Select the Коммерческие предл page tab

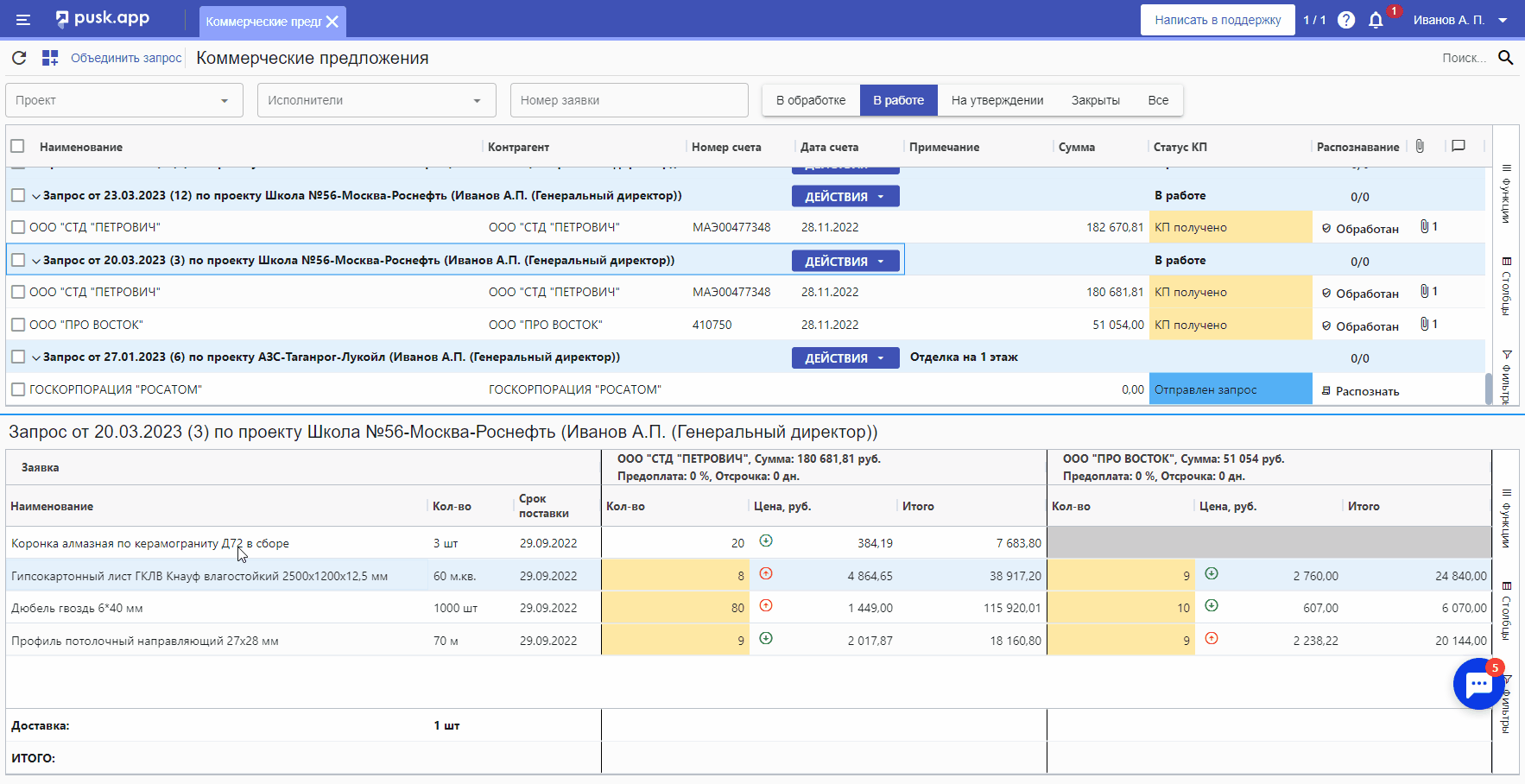click(263, 22)
